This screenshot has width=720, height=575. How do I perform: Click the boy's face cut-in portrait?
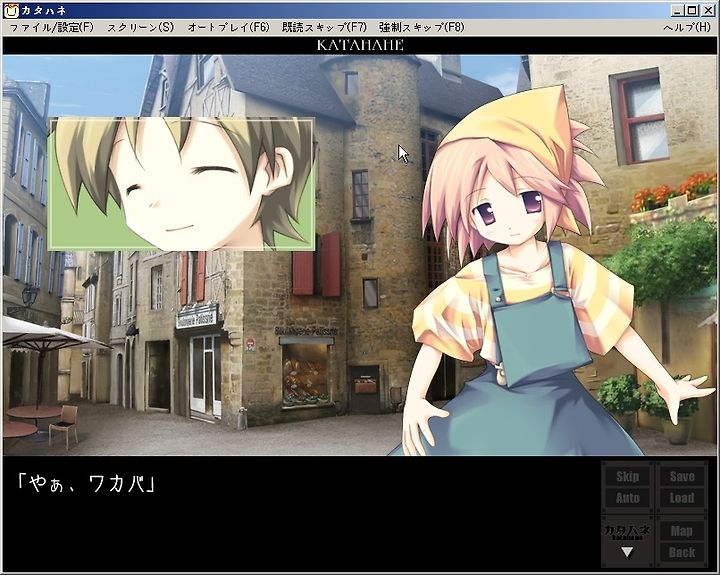click(182, 184)
